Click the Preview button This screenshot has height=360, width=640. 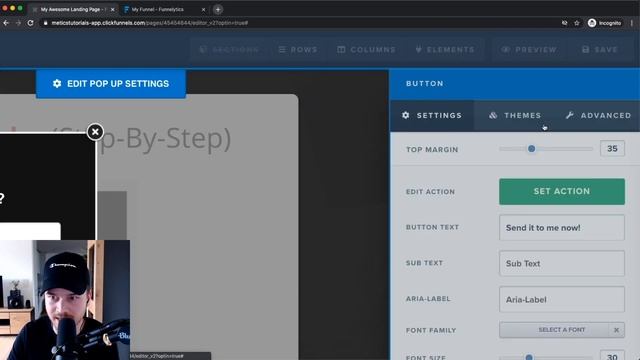tap(529, 50)
